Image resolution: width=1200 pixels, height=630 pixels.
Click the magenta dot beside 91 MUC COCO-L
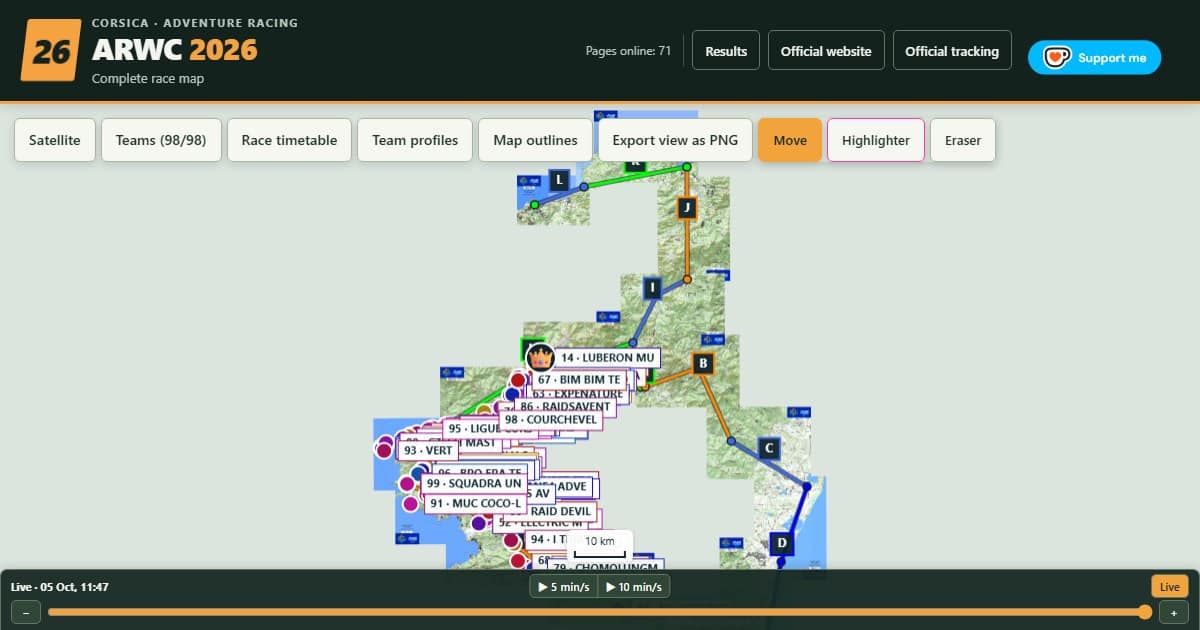pos(410,503)
